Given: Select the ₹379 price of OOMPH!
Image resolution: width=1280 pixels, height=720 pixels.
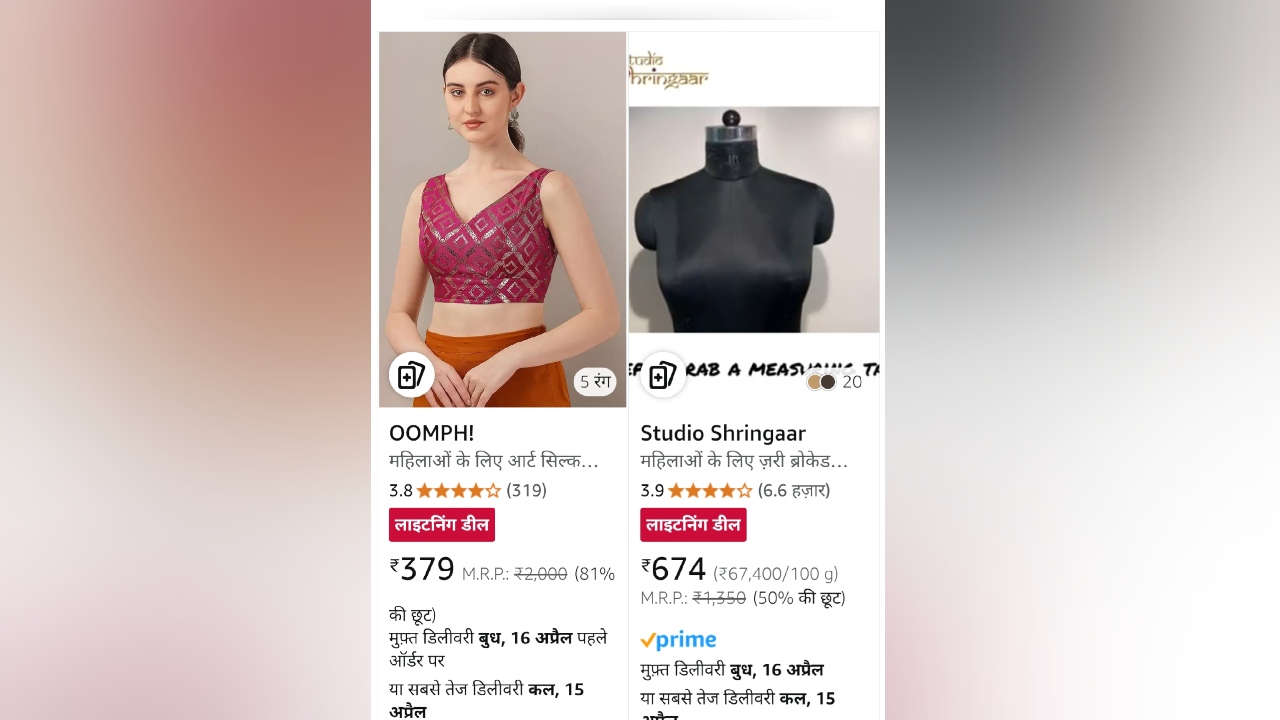Looking at the screenshot, I should tap(422, 569).
